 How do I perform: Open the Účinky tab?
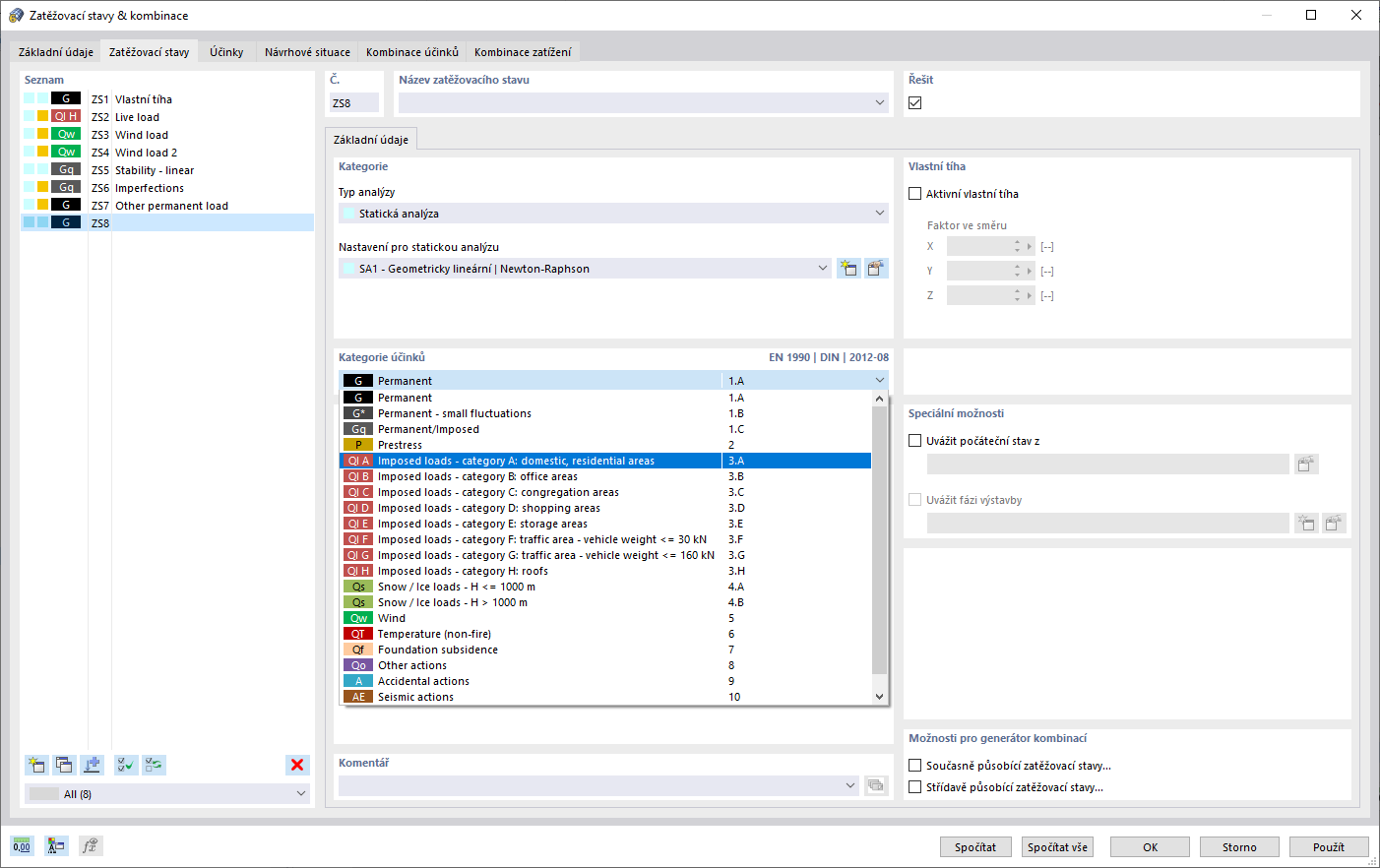pyautogui.click(x=226, y=52)
